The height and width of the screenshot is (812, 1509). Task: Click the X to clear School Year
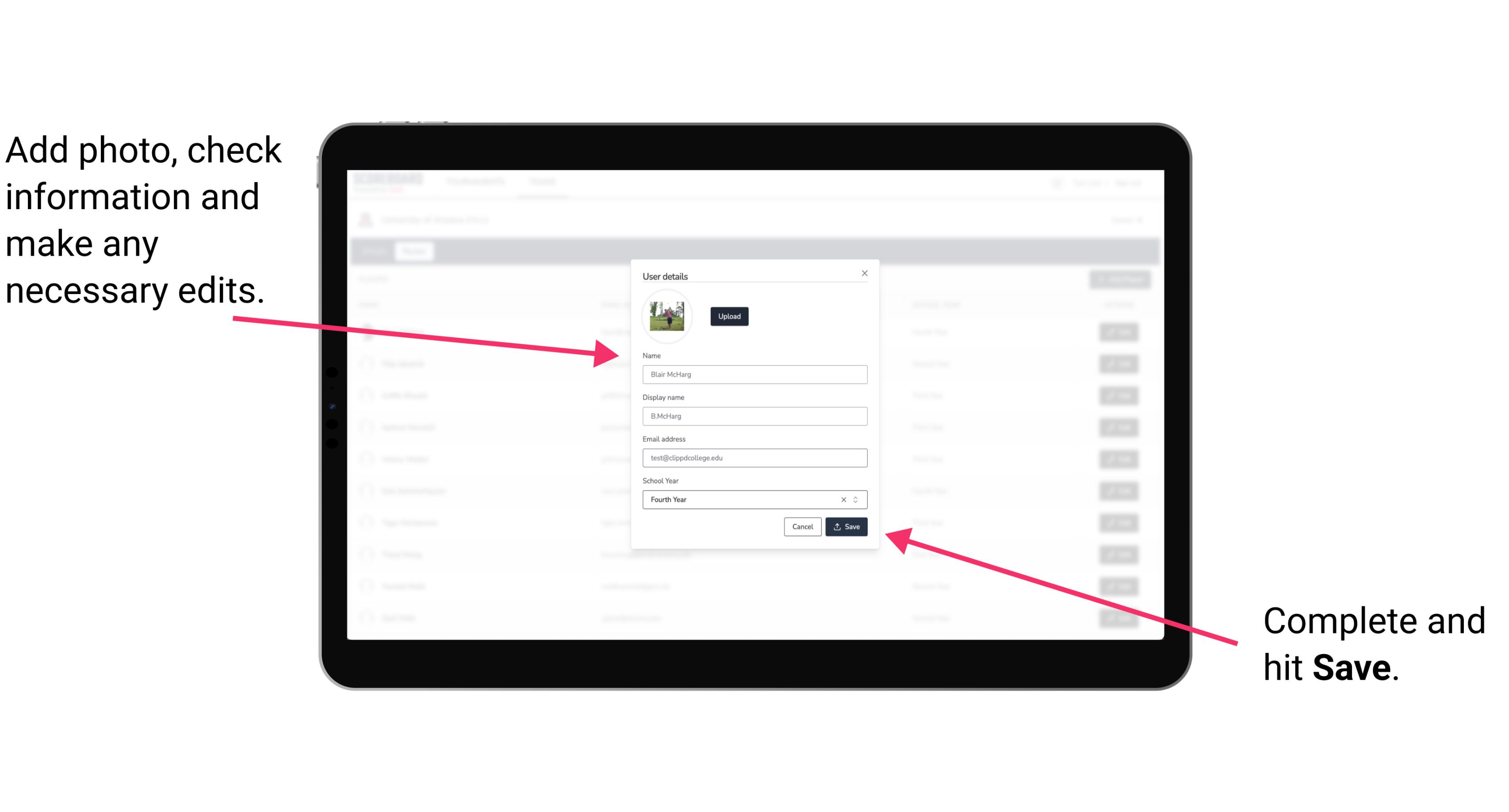(843, 498)
